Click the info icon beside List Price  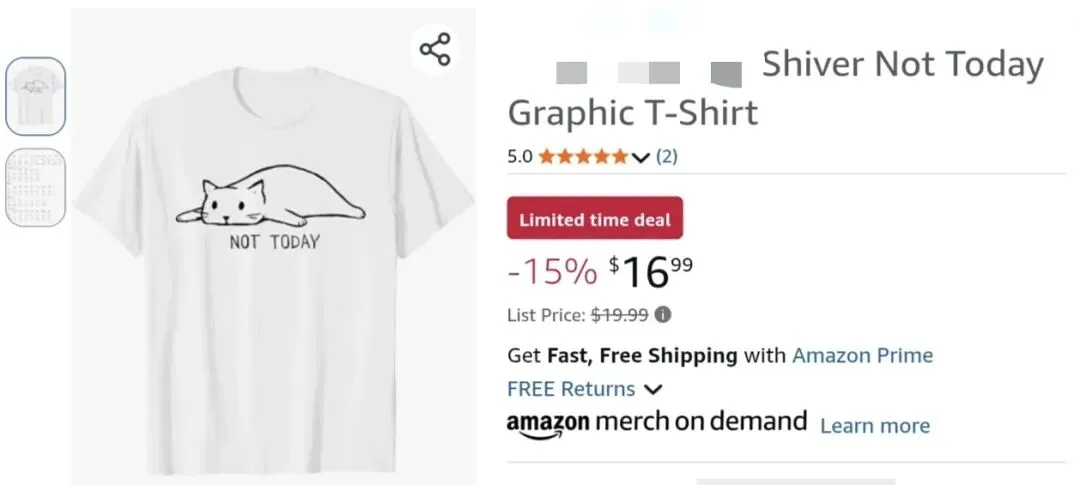(663, 314)
